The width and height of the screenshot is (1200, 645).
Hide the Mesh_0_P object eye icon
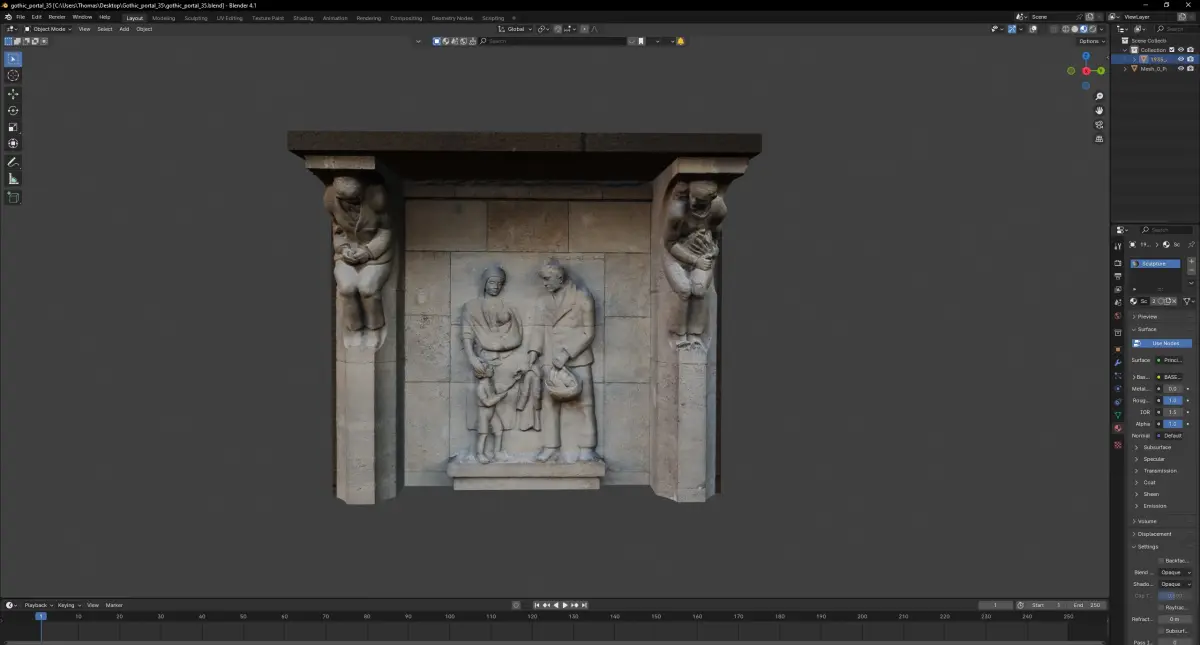point(1181,69)
